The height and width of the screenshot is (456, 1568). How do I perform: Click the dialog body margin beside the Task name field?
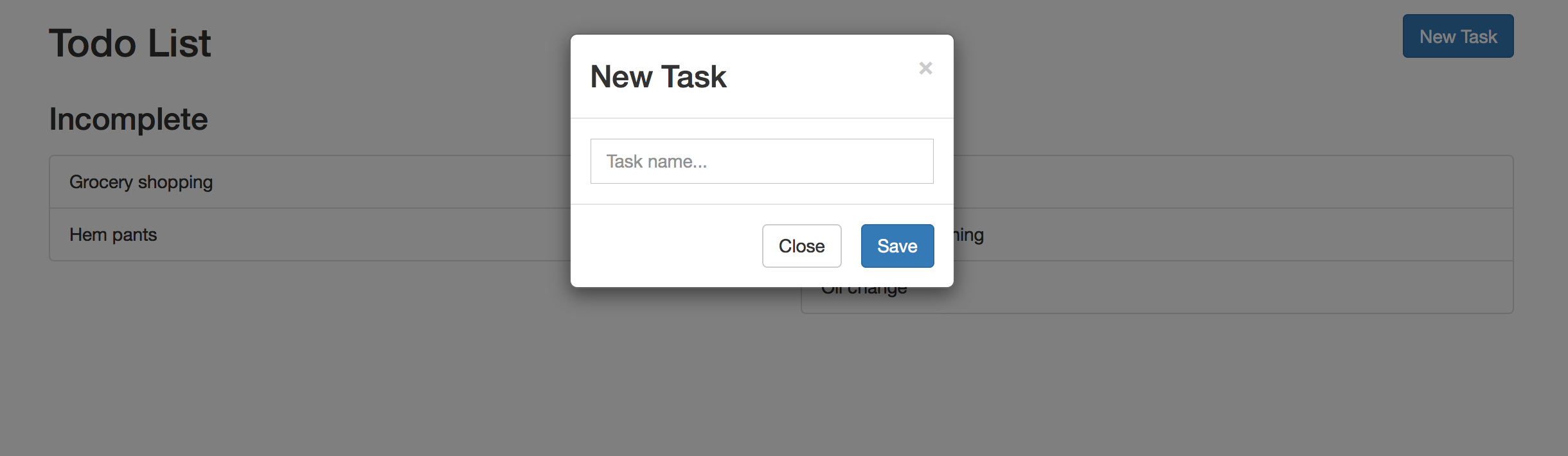coord(581,161)
